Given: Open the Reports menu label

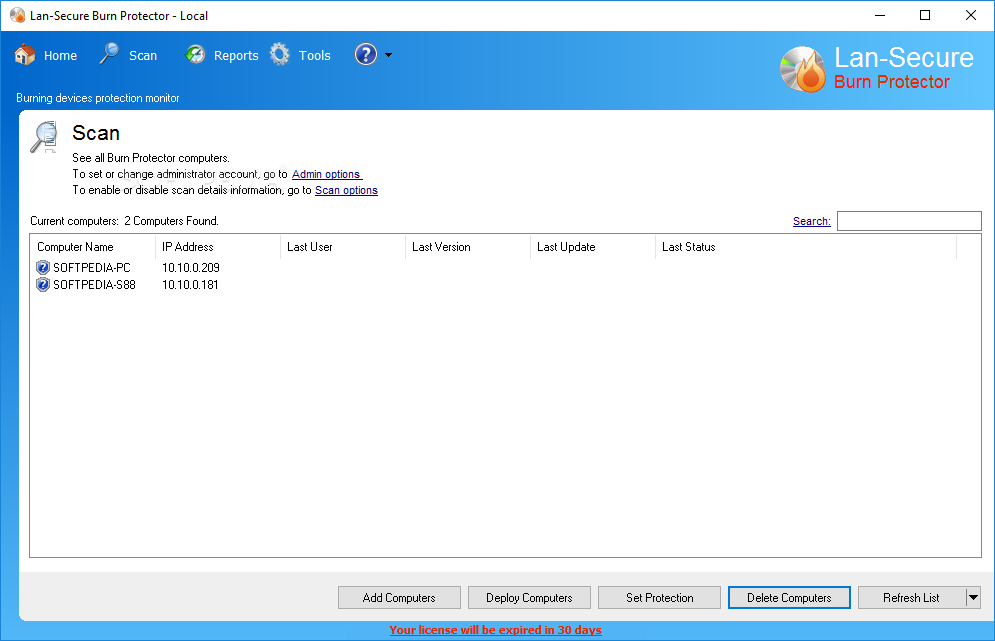Looking at the screenshot, I should [236, 56].
